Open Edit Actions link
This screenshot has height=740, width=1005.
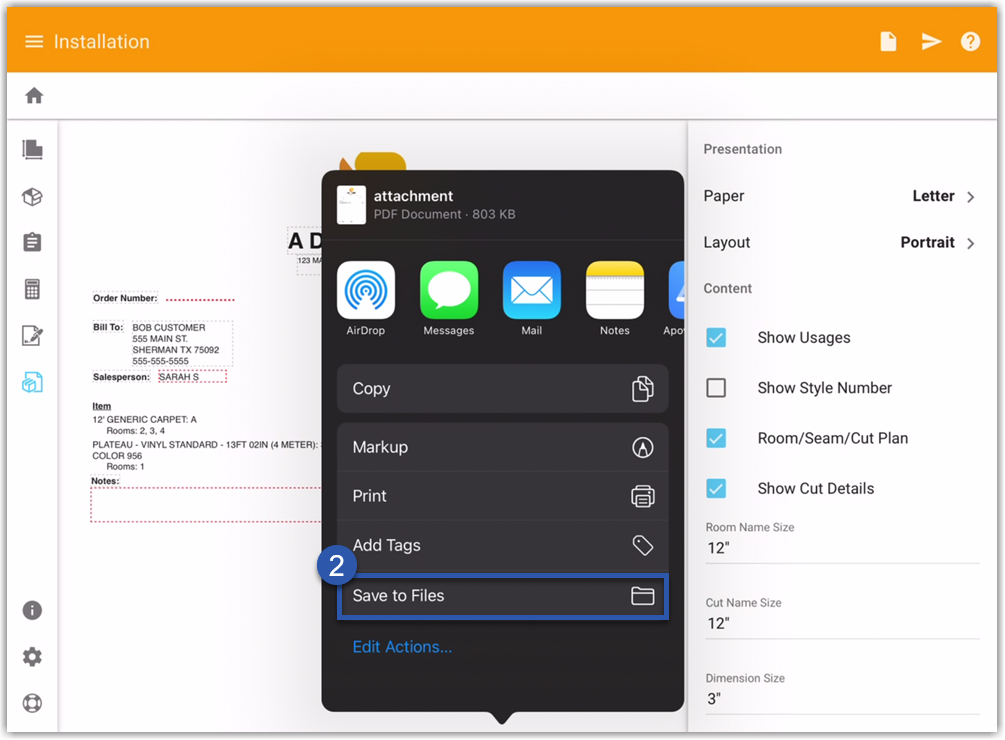[x=403, y=647]
